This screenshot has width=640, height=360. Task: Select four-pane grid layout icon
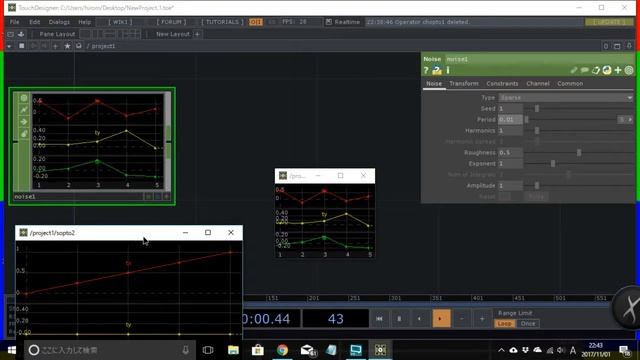click(132, 34)
